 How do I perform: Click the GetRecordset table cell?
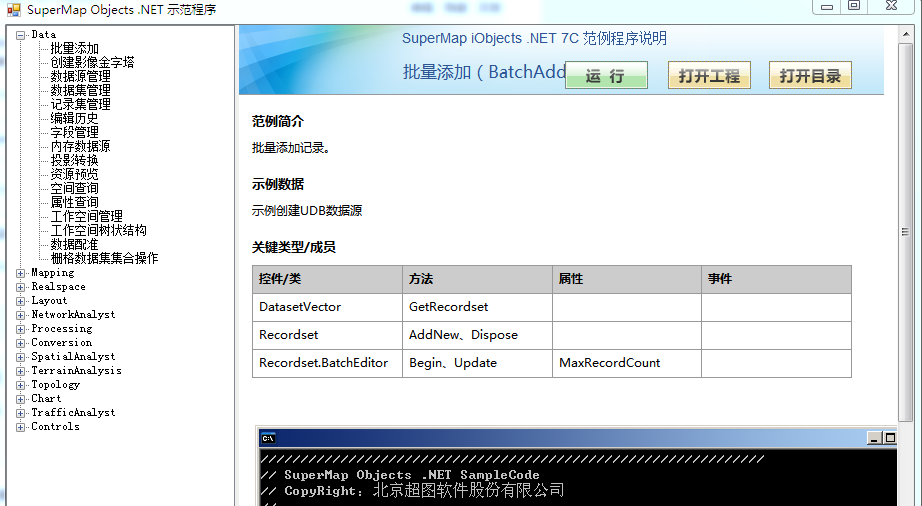click(477, 307)
